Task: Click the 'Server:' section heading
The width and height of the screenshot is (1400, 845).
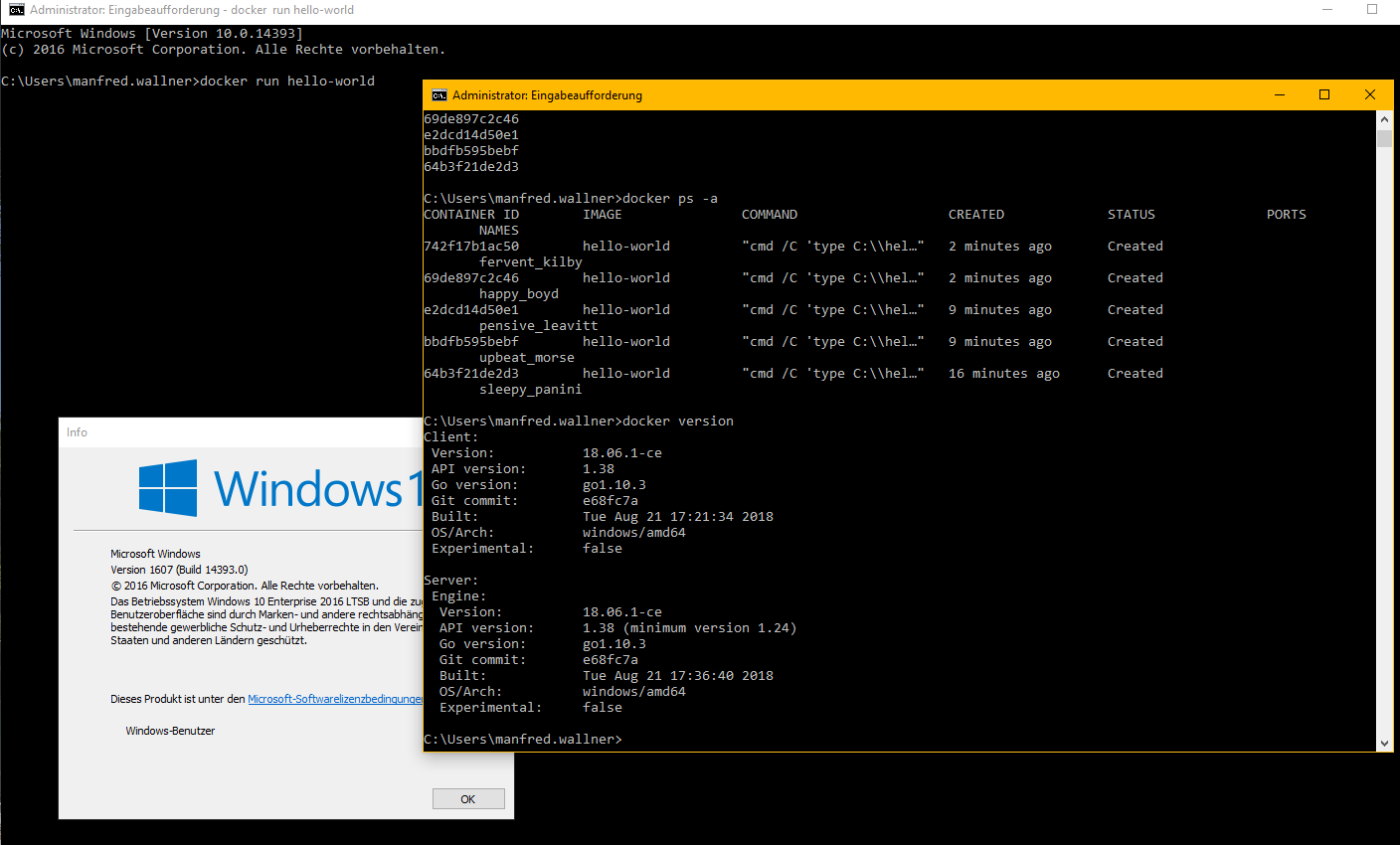Action: point(451,581)
